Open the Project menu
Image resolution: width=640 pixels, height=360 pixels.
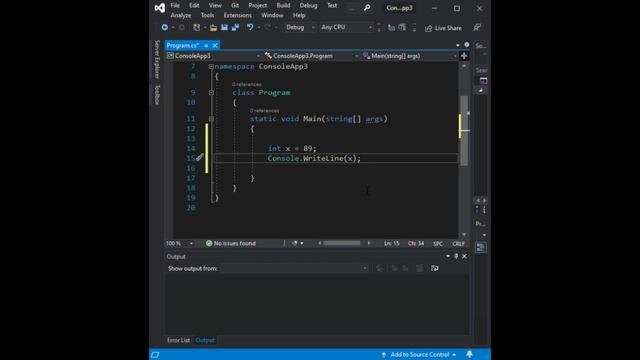258,5
